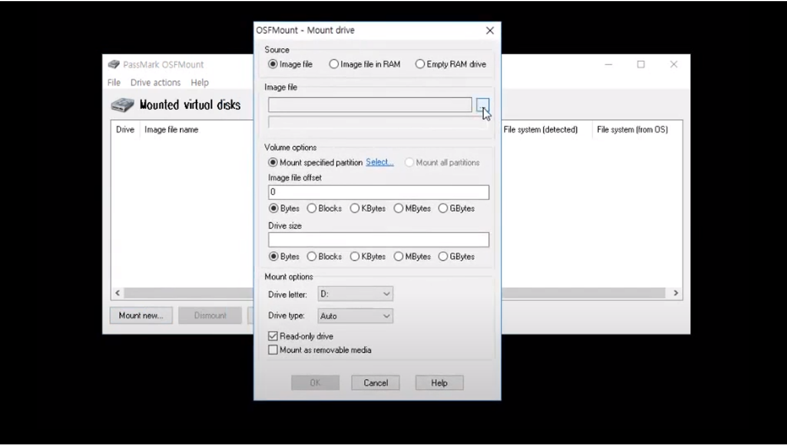
Task: Click the Cancel button in Mount drive dialog
Action: pyautogui.click(x=376, y=383)
